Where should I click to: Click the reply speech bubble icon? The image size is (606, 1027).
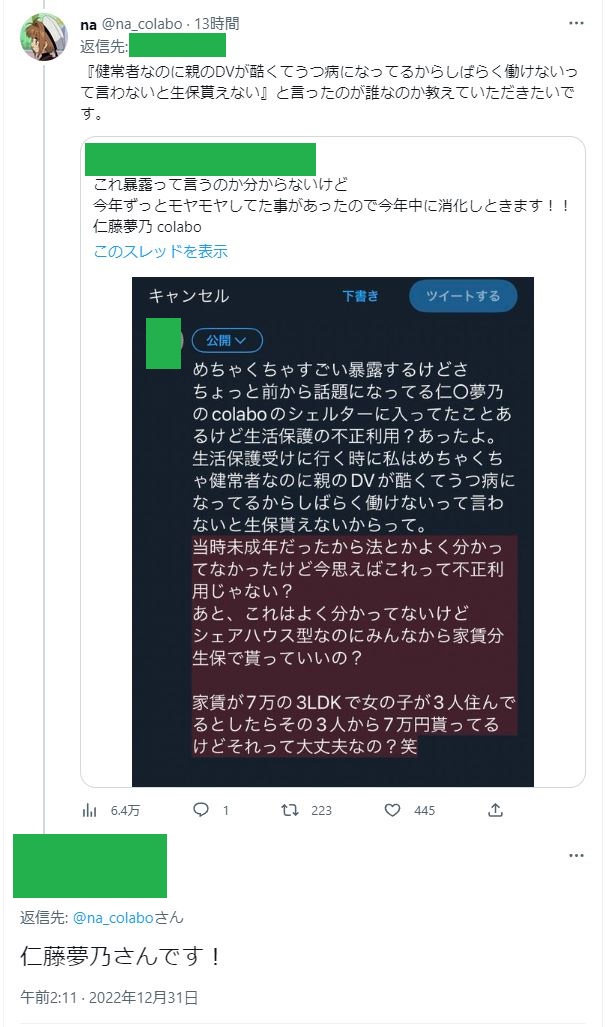click(200, 810)
